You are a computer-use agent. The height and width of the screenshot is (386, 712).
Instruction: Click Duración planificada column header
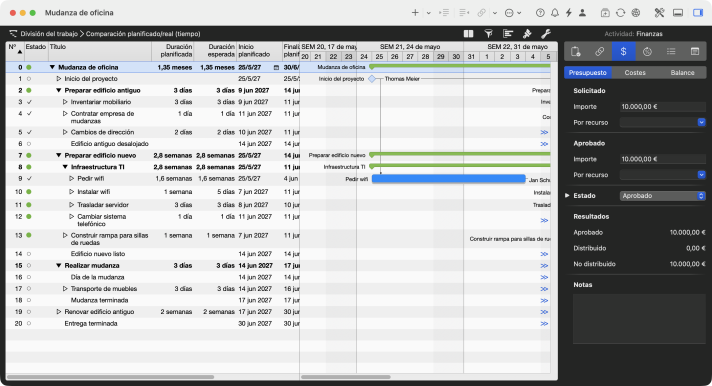coord(173,50)
